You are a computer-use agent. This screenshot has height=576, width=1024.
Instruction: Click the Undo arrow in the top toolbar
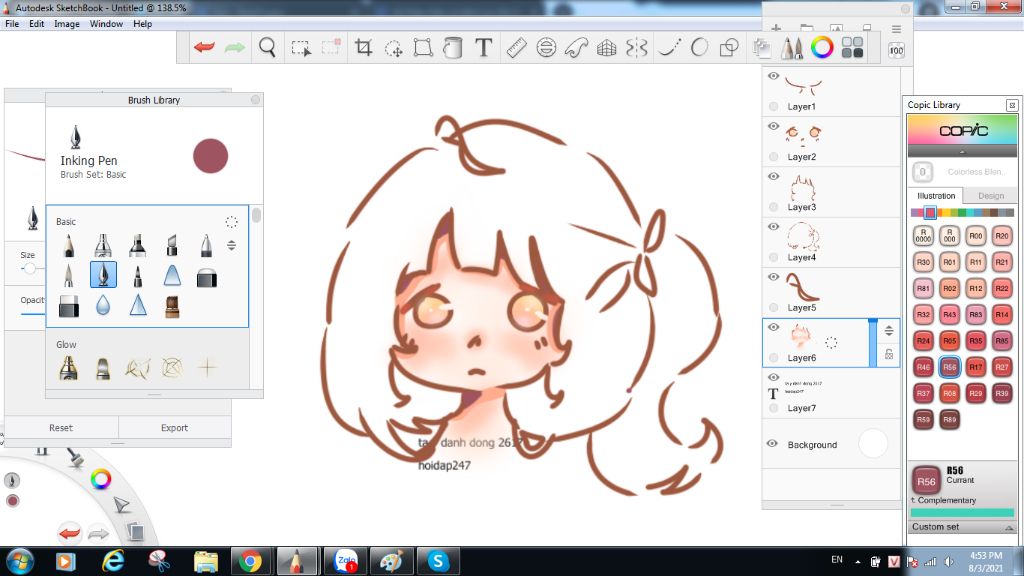tap(204, 47)
